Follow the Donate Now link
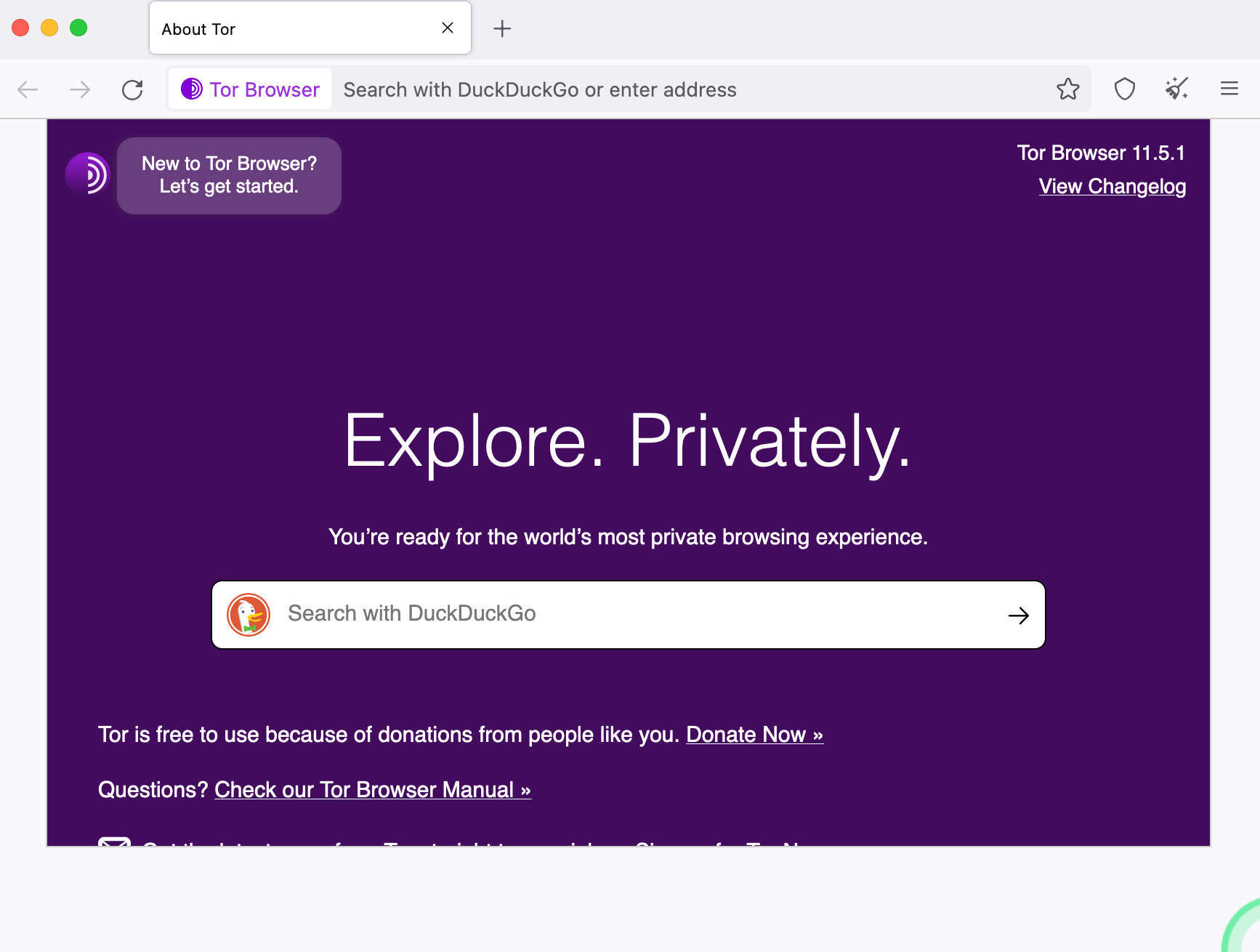Viewport: 1260px width, 952px height. [754, 735]
